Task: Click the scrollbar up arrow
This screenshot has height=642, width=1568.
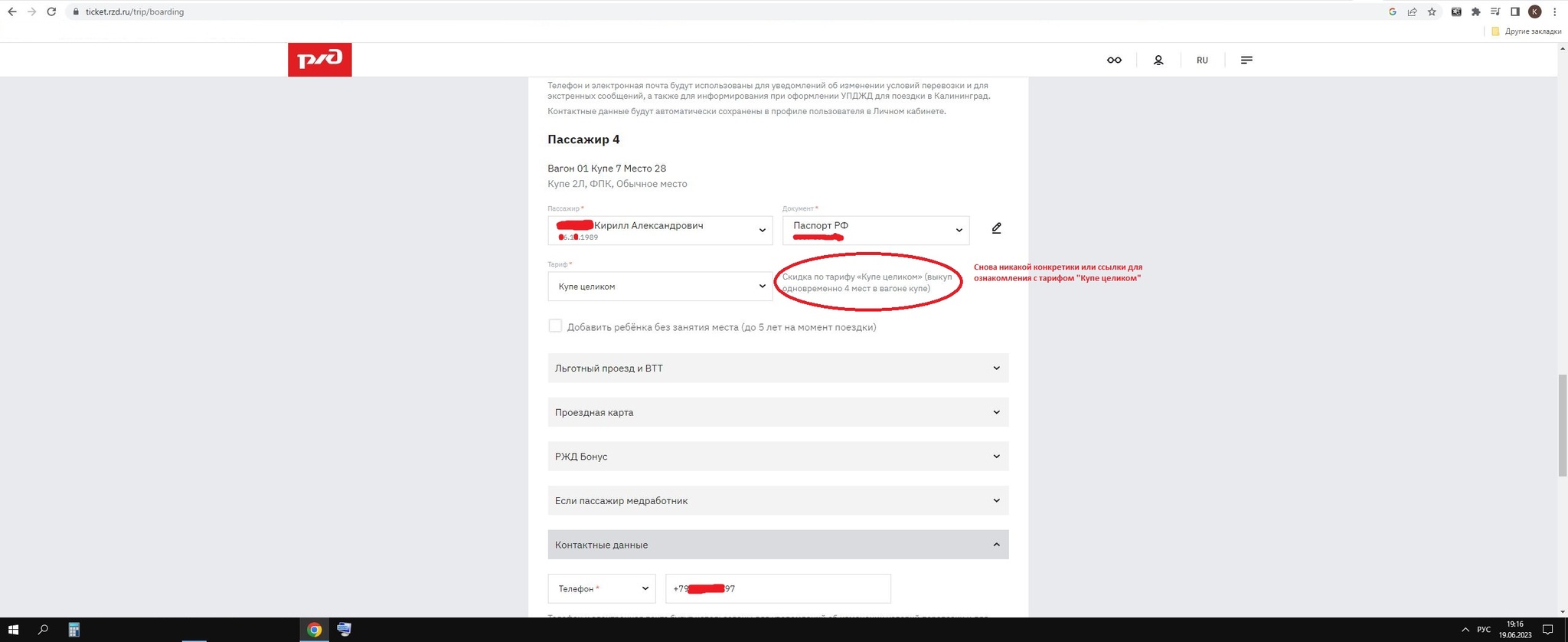Action: tap(1563, 47)
